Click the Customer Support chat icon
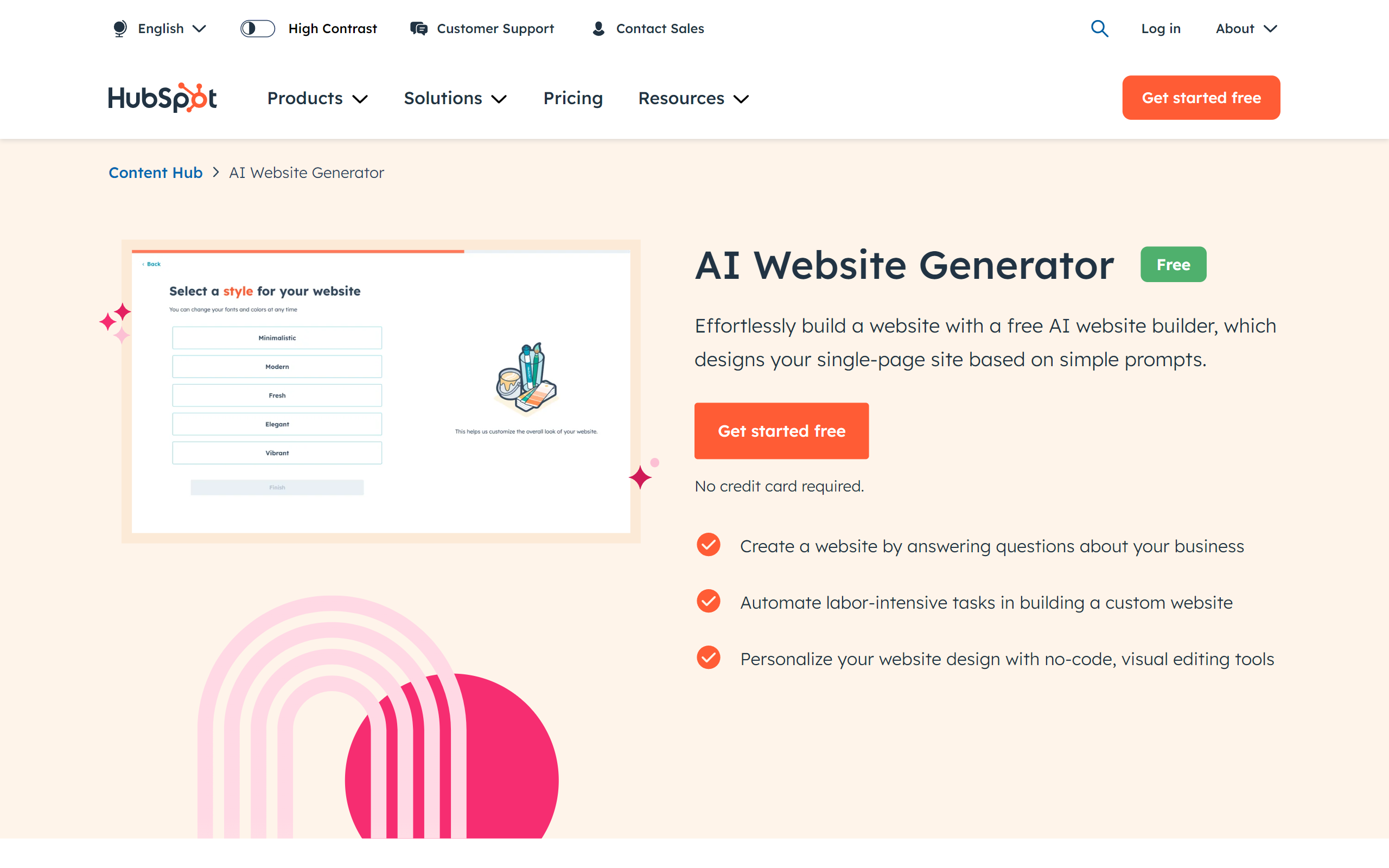The height and width of the screenshot is (868, 1389). pyautogui.click(x=417, y=27)
